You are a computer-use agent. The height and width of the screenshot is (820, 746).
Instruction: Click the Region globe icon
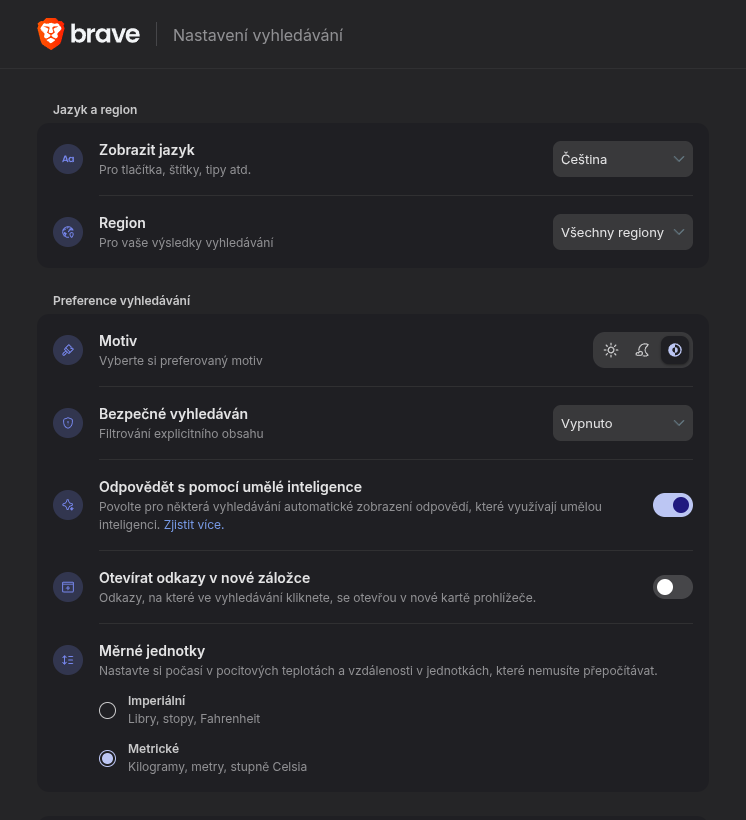coord(68,232)
